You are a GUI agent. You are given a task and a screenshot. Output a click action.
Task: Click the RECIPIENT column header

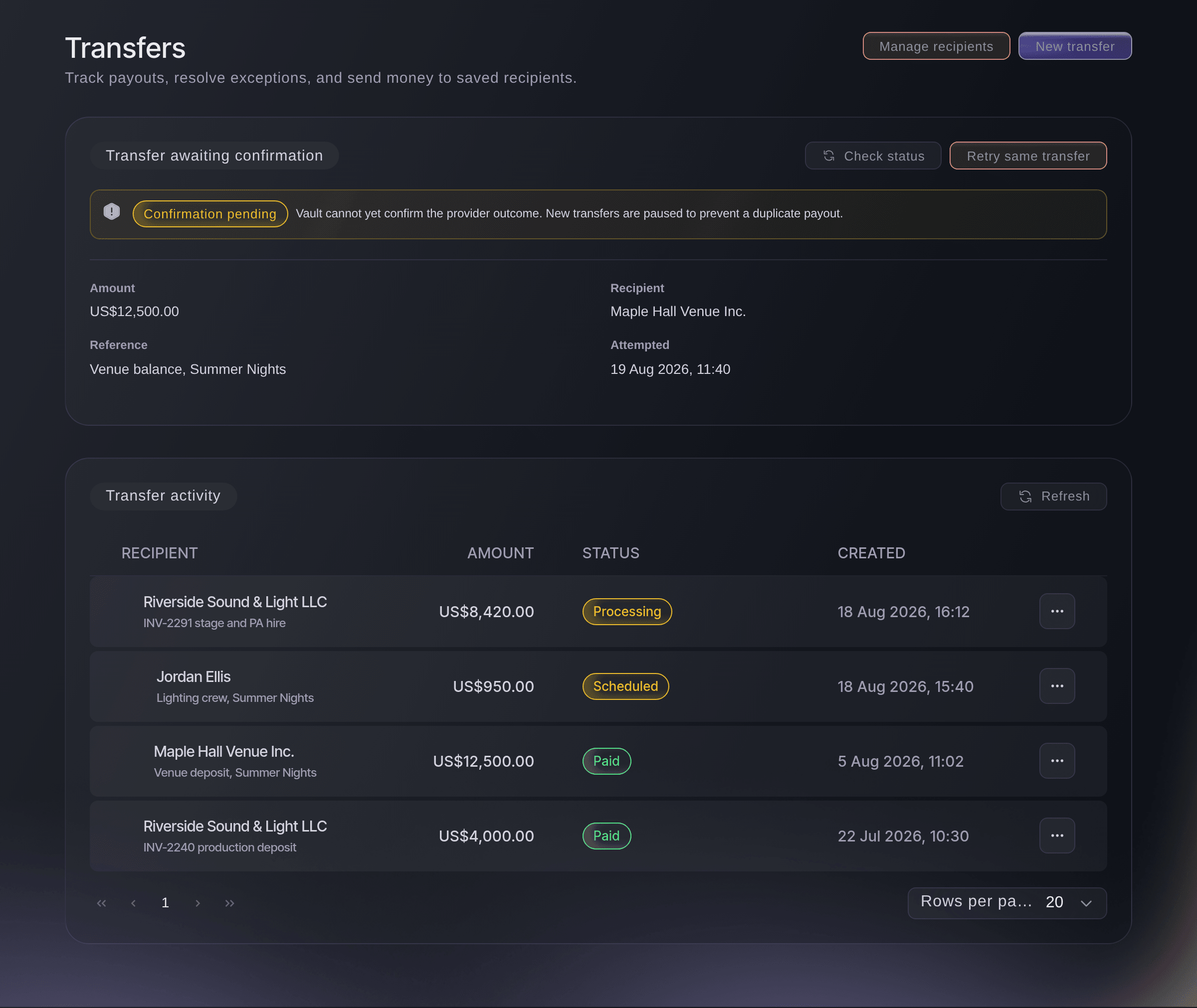tap(160, 553)
